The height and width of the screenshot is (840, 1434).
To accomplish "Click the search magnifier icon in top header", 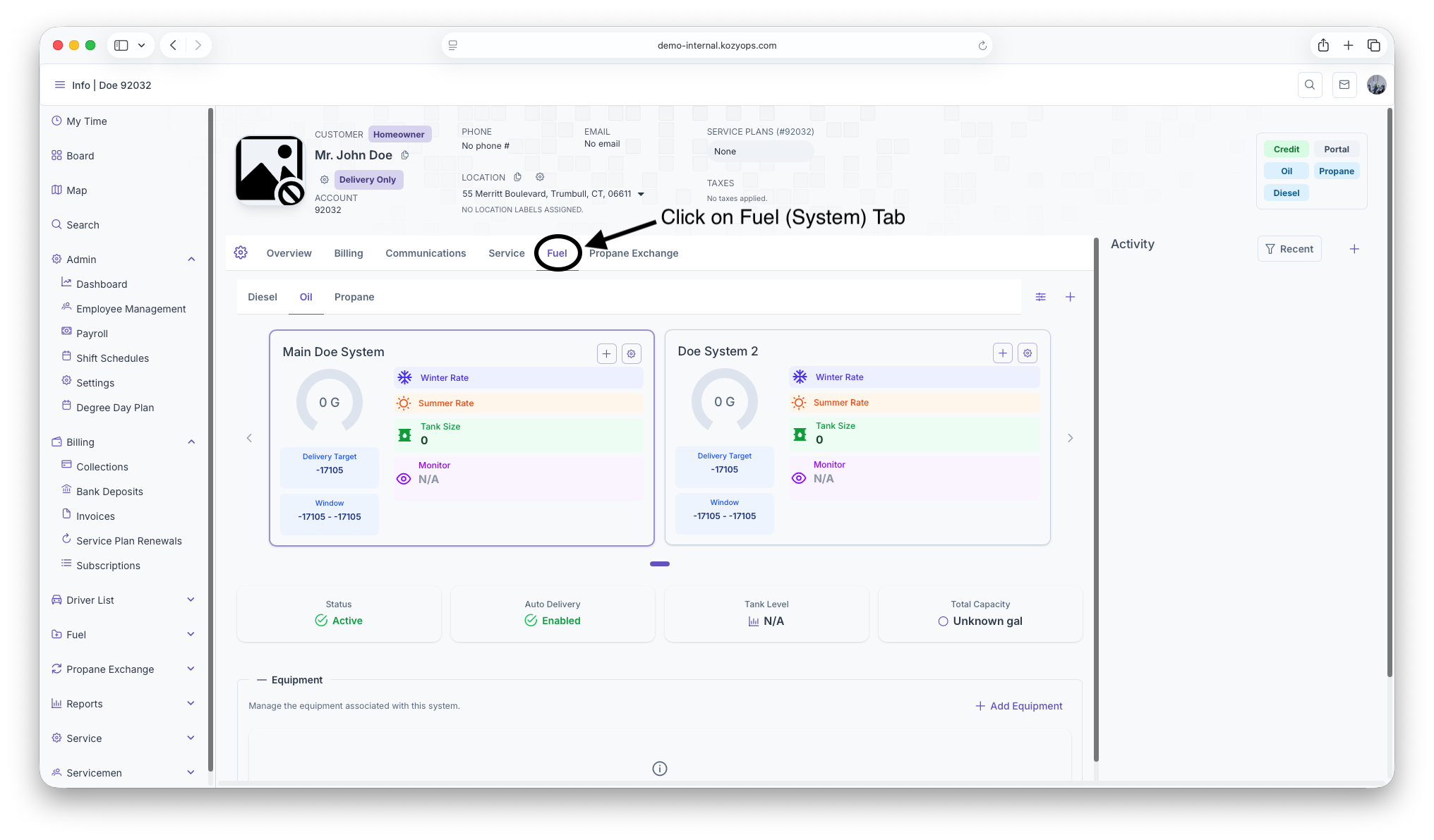I will pos(1310,85).
